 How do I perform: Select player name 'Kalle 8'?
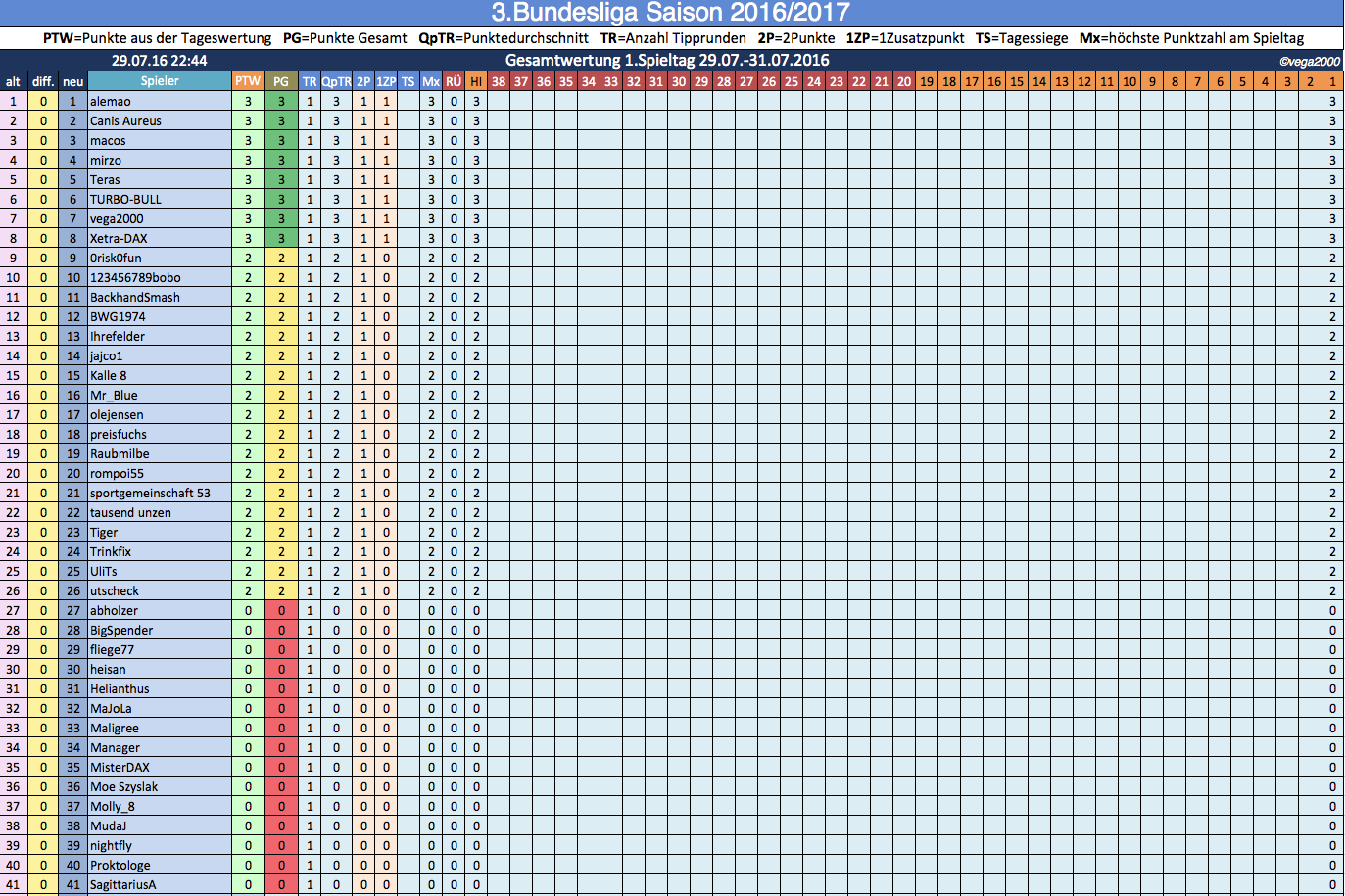pos(109,375)
